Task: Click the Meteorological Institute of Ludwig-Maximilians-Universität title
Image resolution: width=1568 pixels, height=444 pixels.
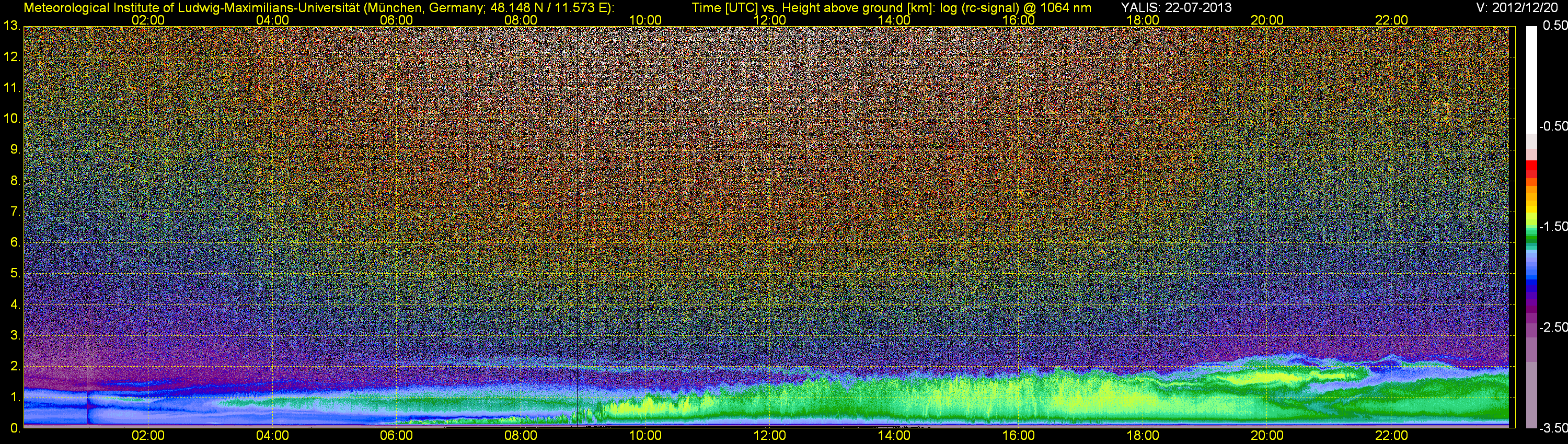Action: click(x=192, y=7)
